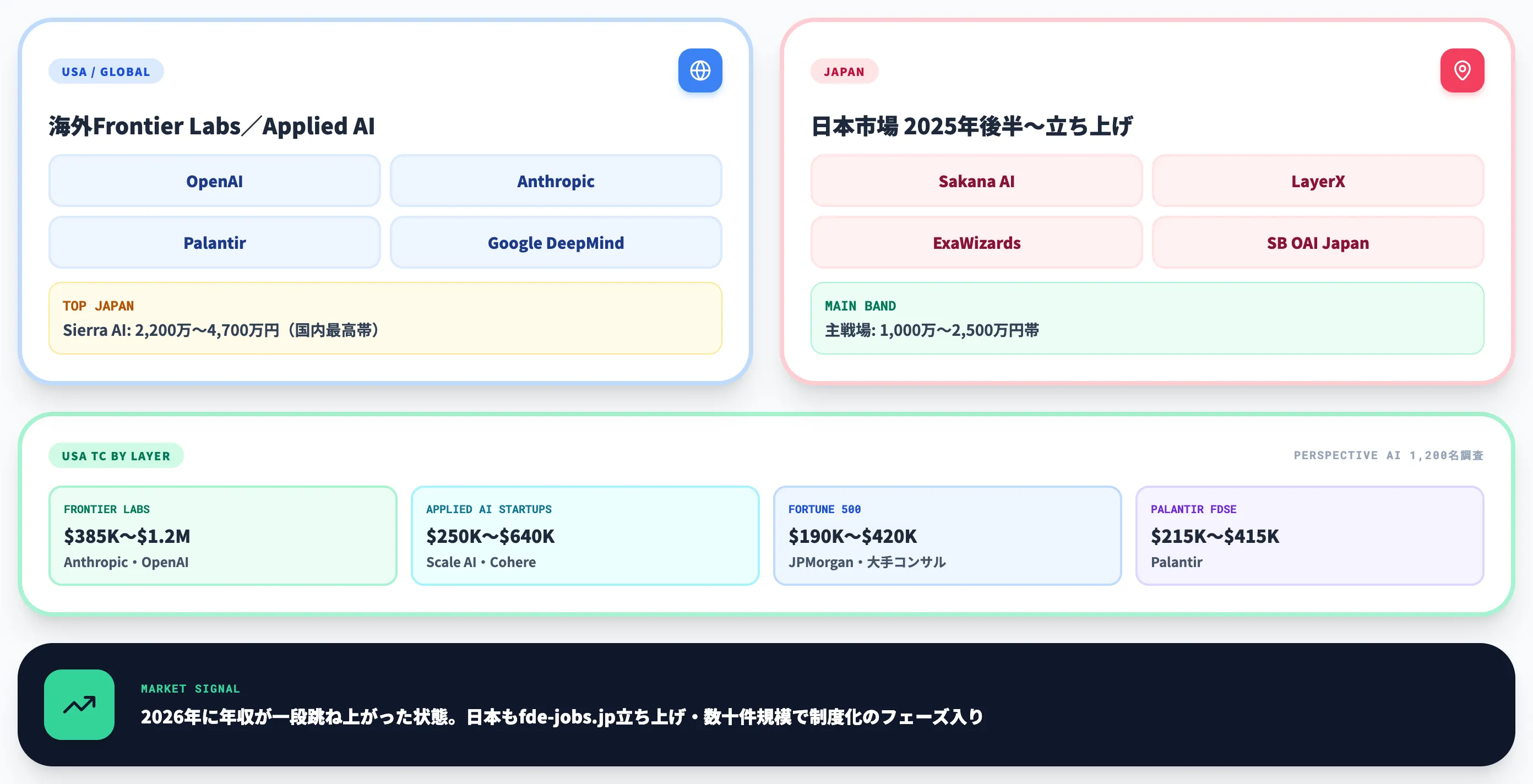Click the USA TC BY LAYER badge
Screen dimensions: 1533x784
click(116, 456)
